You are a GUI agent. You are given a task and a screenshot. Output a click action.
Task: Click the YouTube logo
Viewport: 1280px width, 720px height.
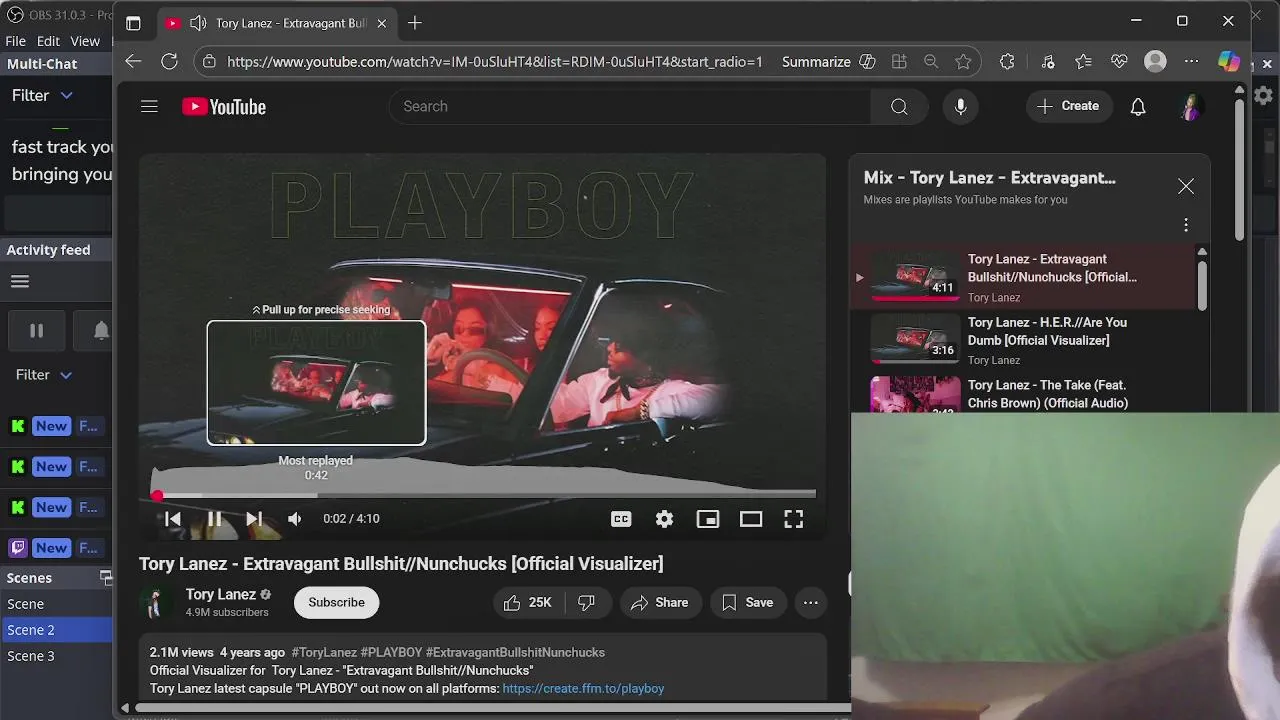click(224, 107)
